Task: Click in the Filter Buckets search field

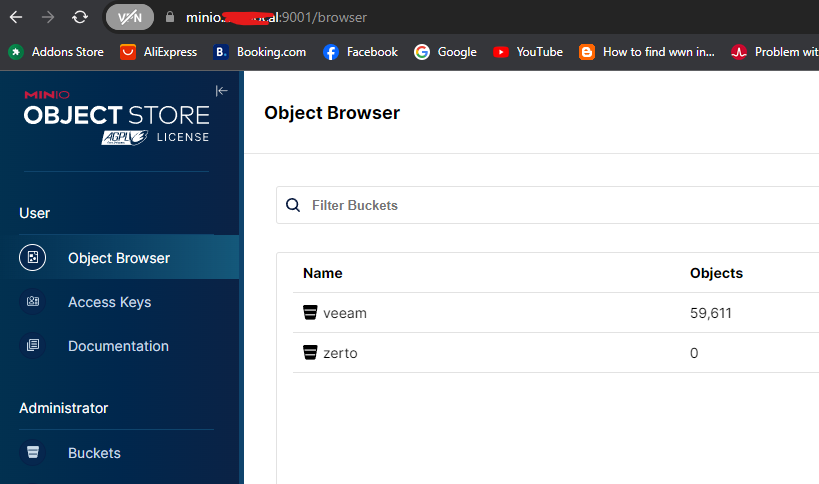Action: (547, 205)
